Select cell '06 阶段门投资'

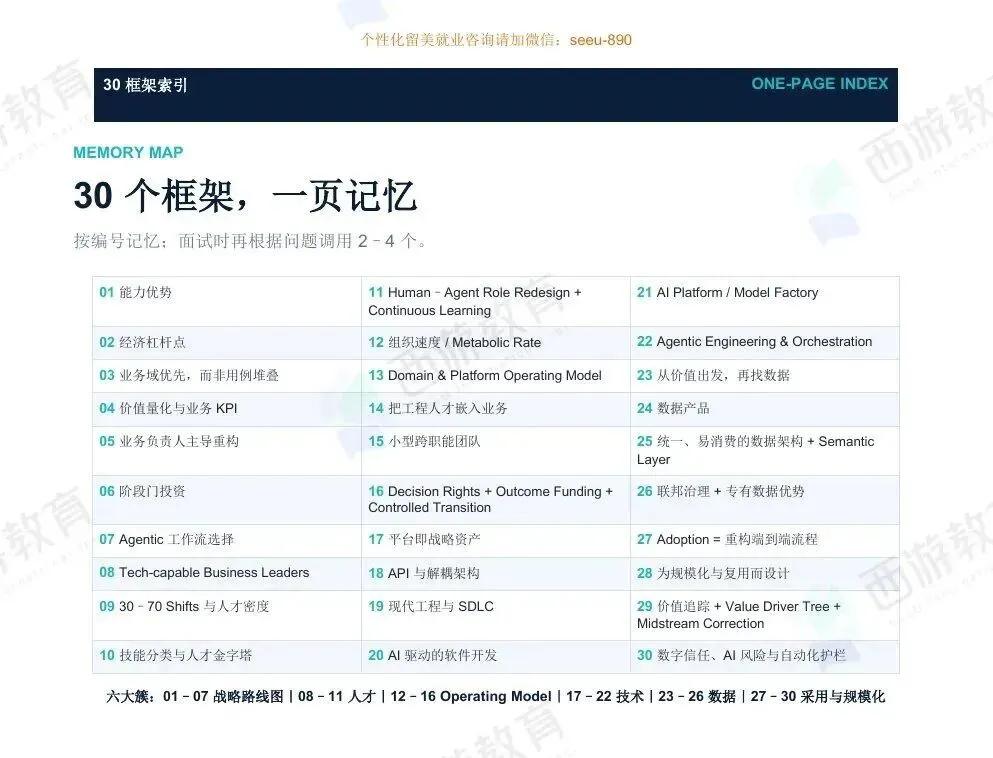pos(227,500)
